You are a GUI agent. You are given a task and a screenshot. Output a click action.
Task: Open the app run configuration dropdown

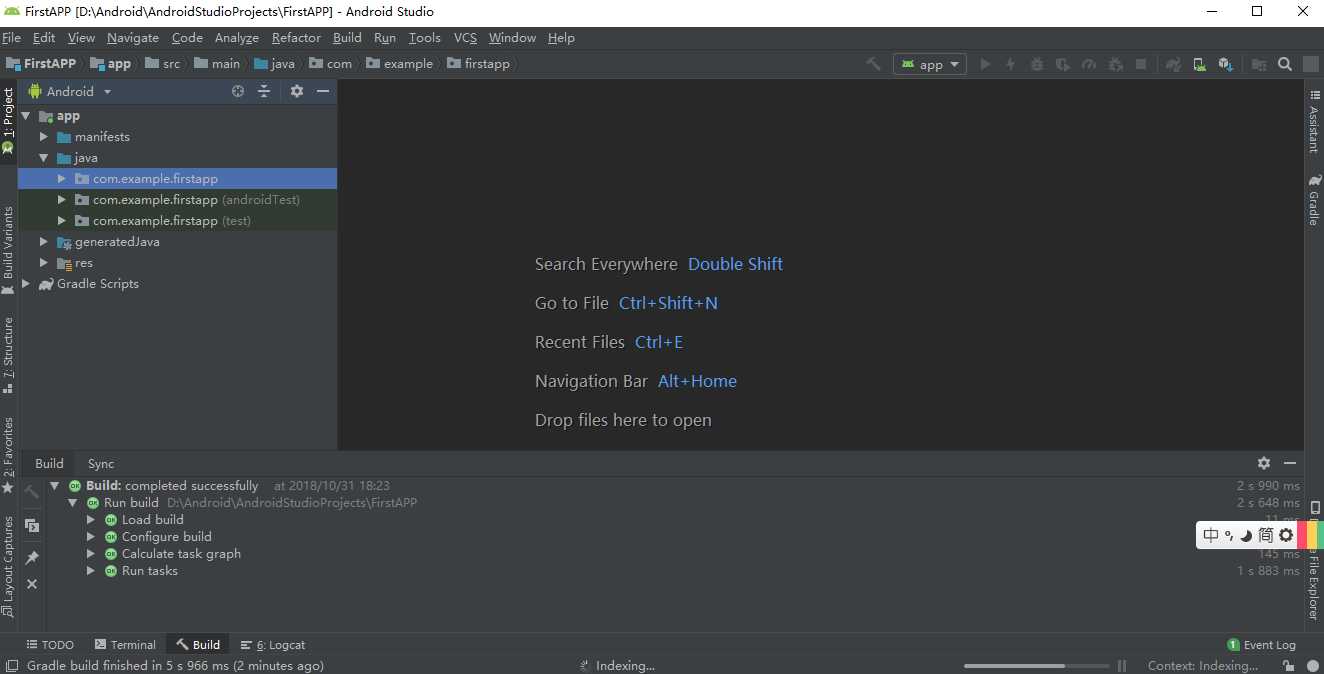click(x=930, y=64)
